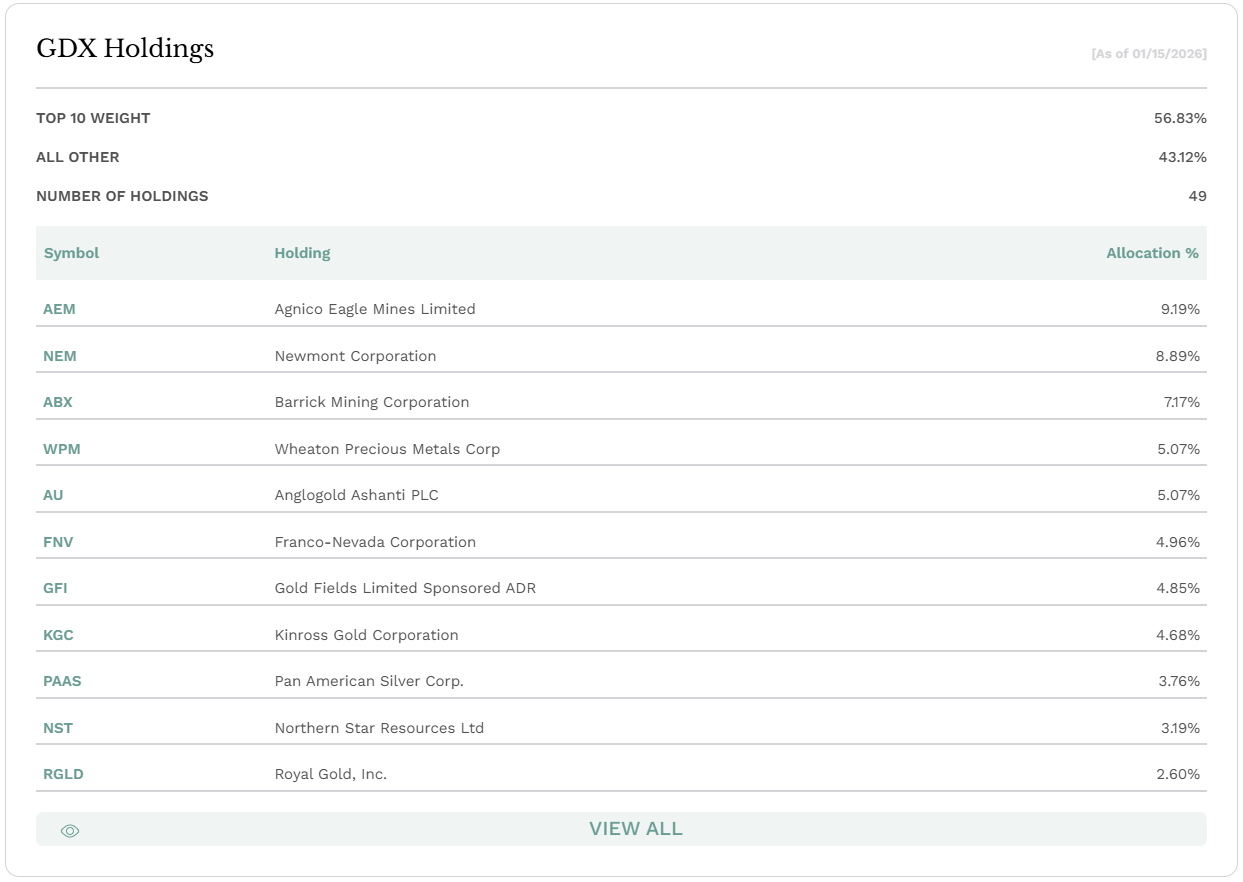The height and width of the screenshot is (882, 1243).
Task: Select the Agnico Eagle Mines Limited holding name
Action: (375, 309)
